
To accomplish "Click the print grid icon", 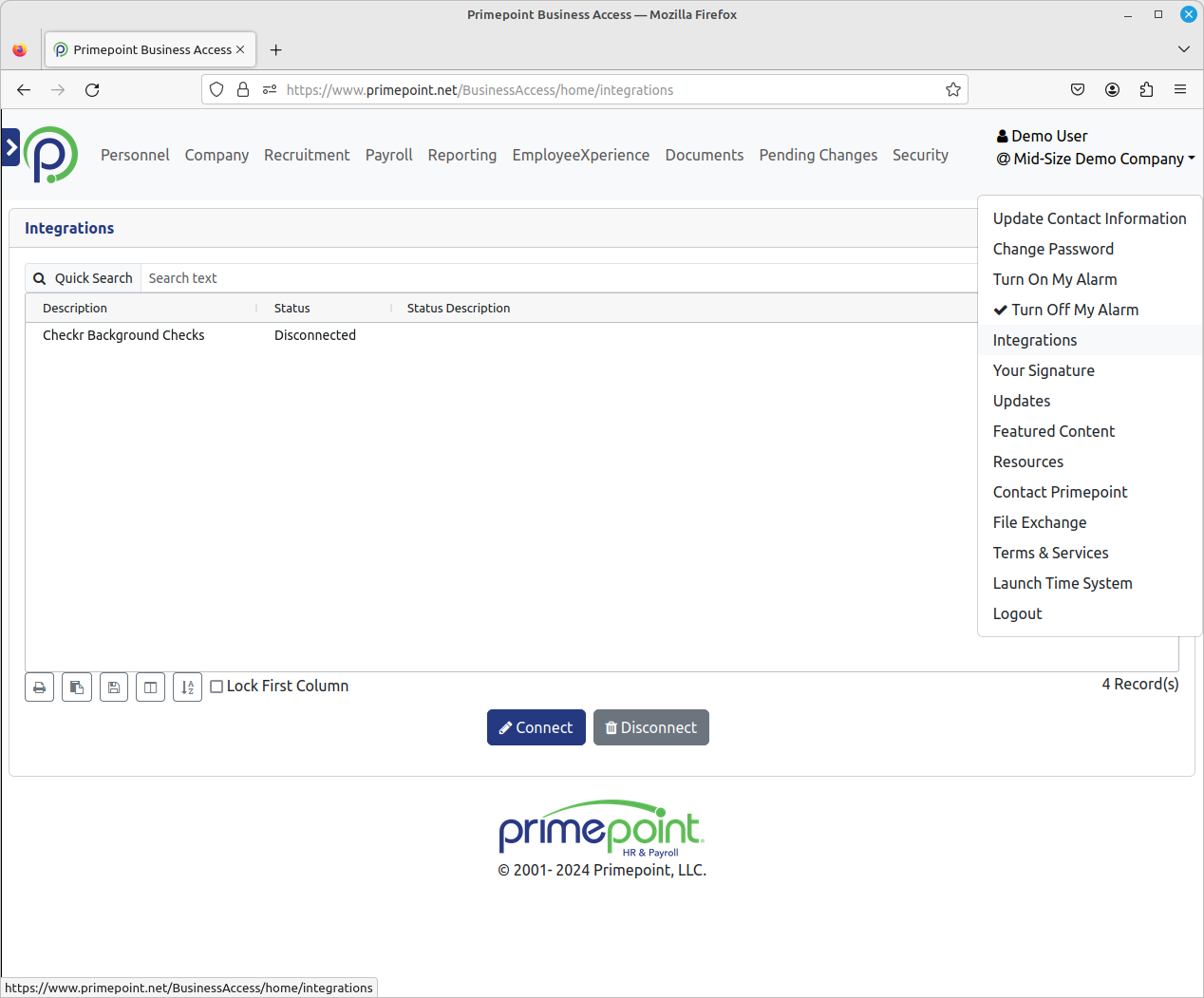I will (40, 687).
